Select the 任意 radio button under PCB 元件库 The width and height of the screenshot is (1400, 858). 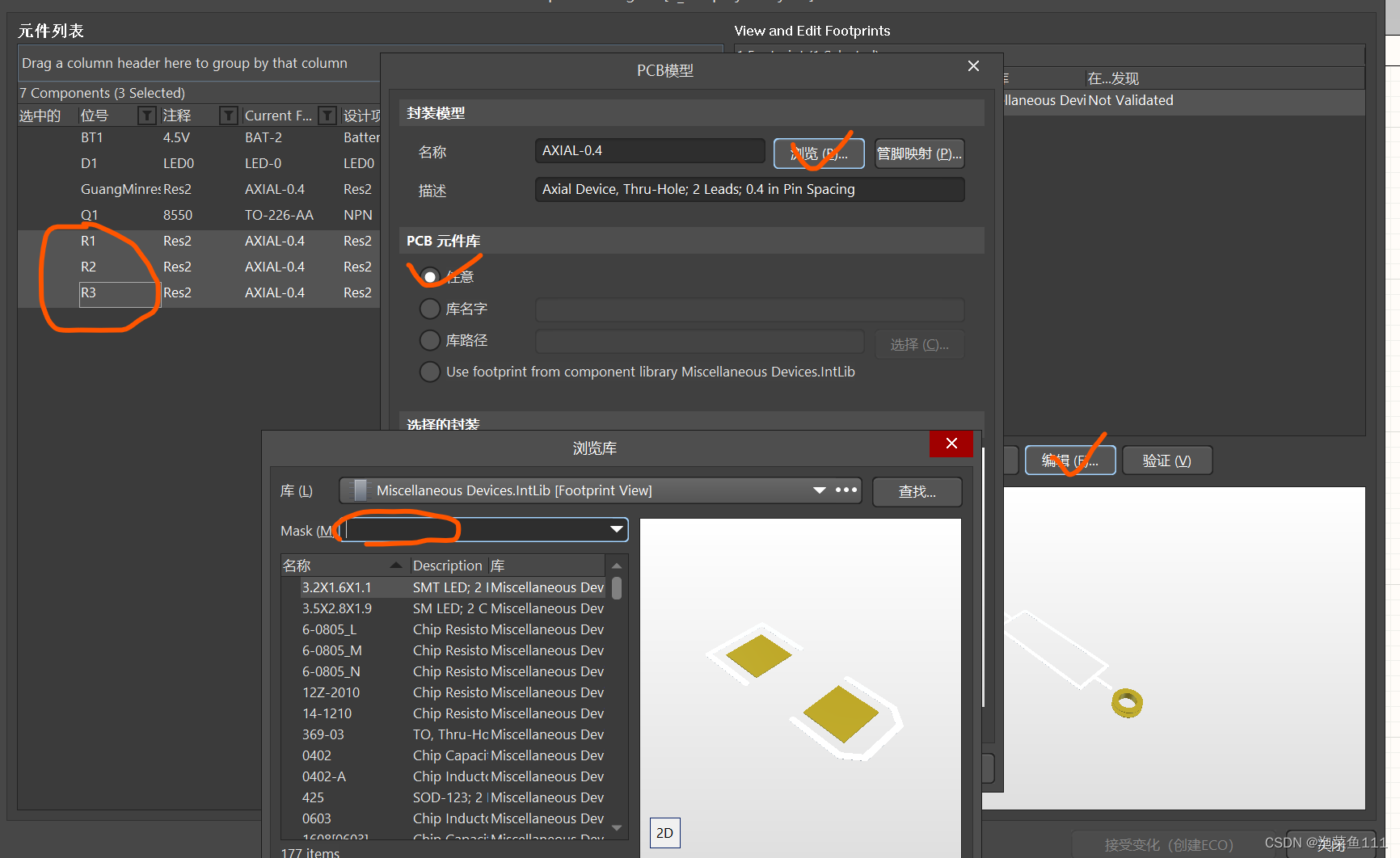tap(429, 276)
